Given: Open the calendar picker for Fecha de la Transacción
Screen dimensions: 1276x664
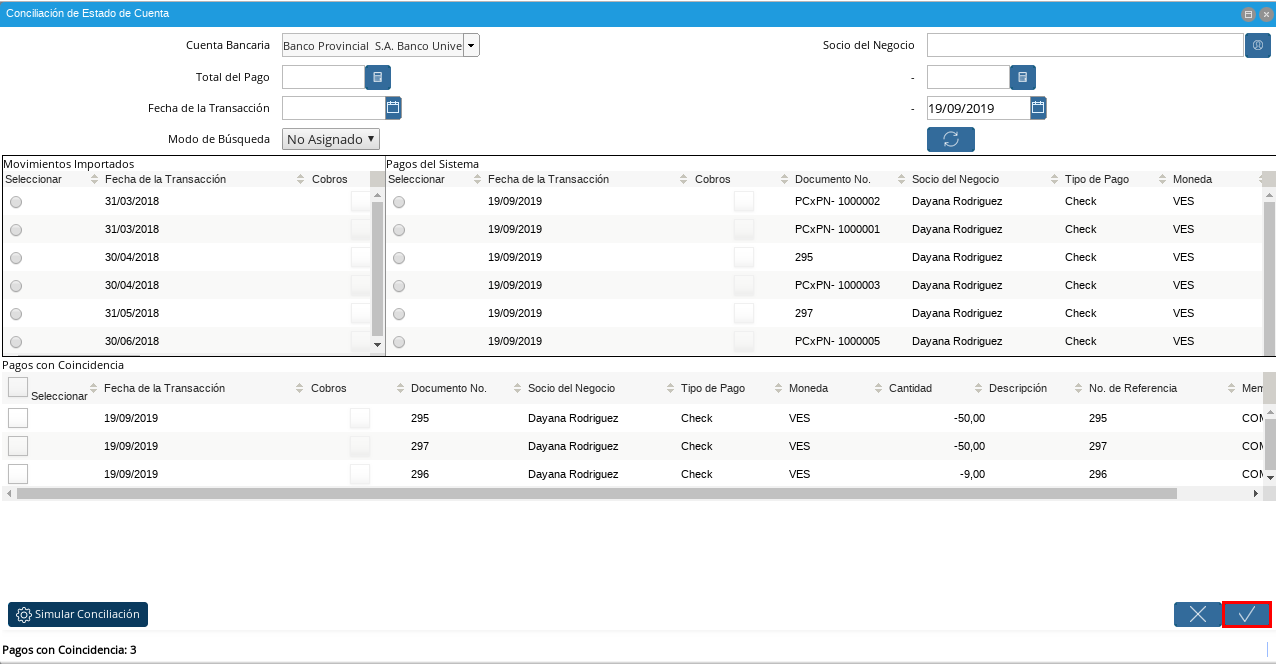Looking at the screenshot, I should 393,108.
